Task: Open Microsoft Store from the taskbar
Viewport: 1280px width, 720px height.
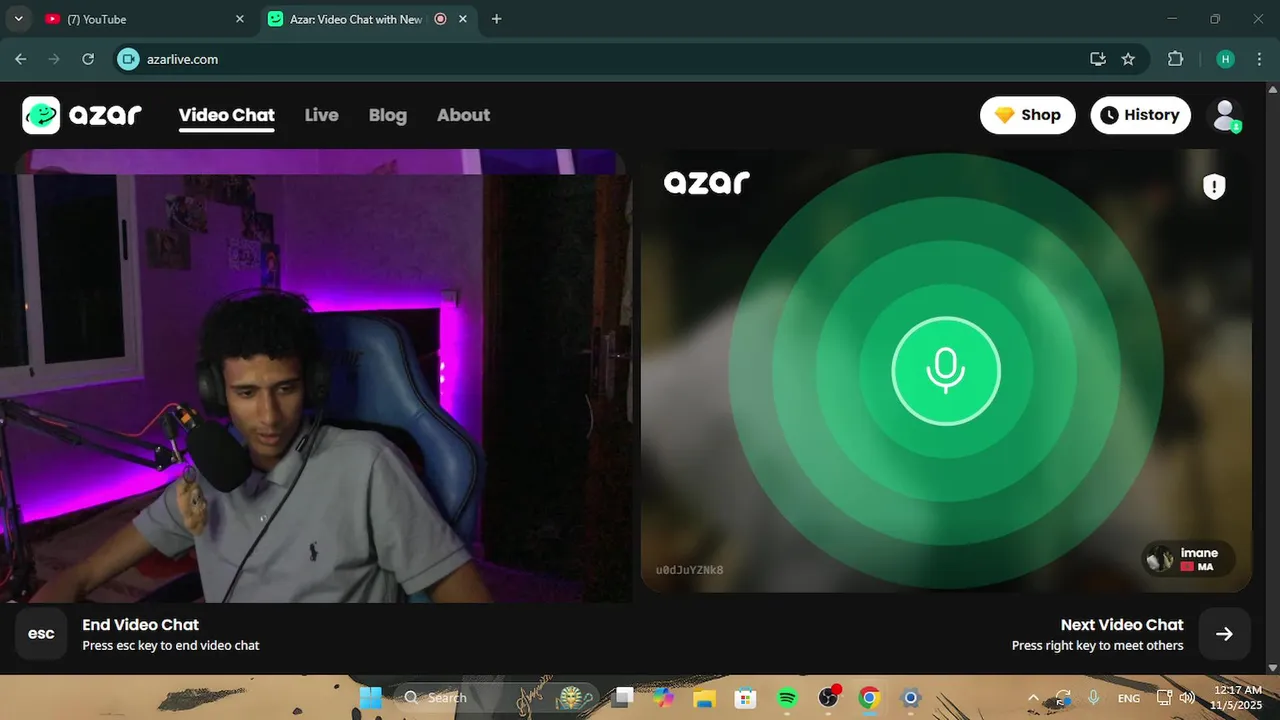Action: click(x=745, y=698)
